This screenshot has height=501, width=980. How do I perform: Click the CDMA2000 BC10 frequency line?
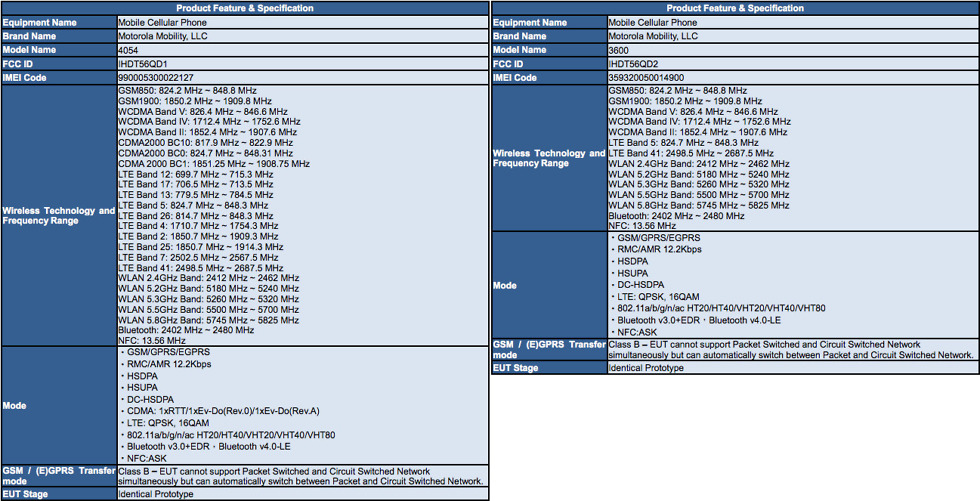pos(205,142)
